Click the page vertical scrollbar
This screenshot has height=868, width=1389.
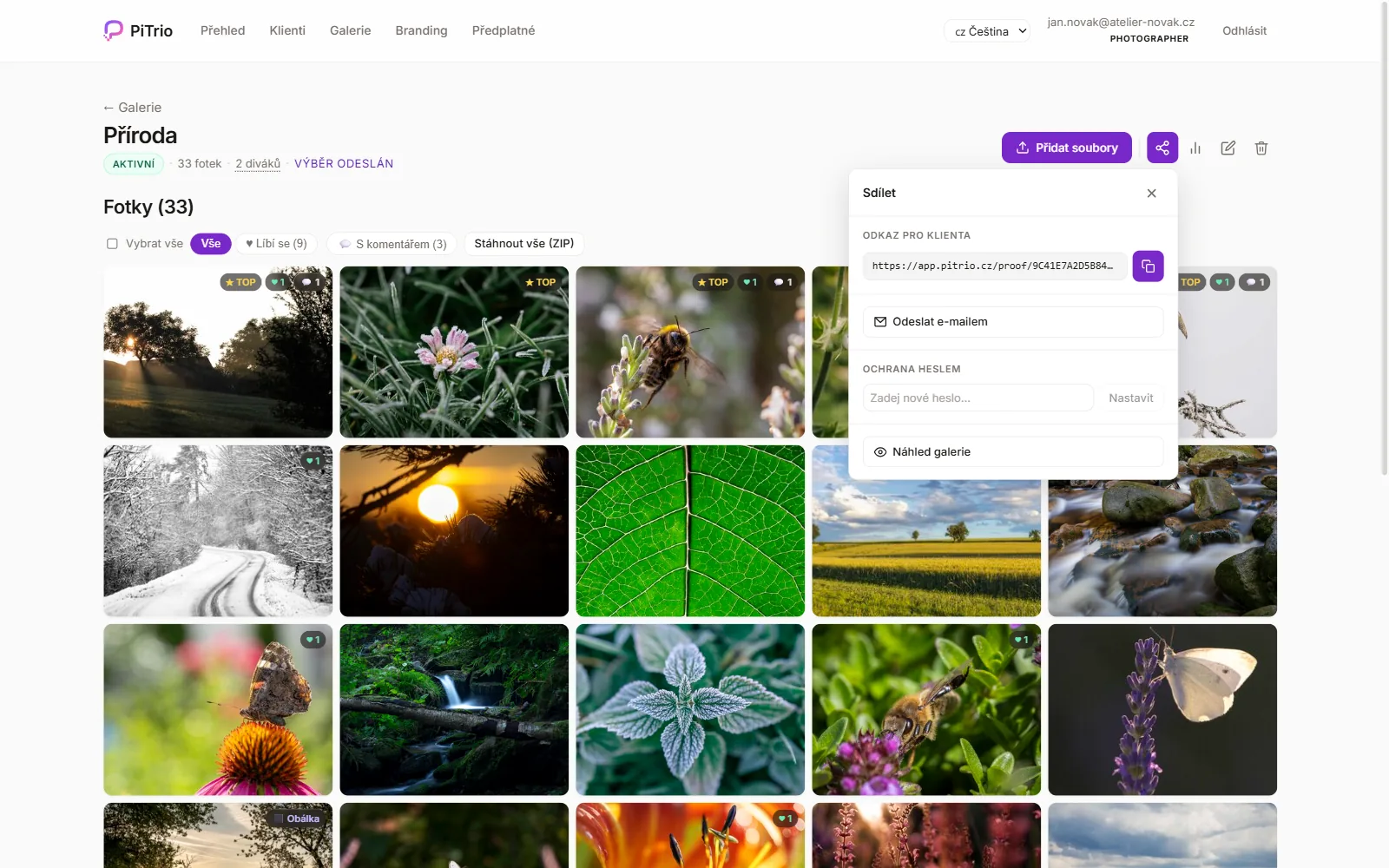(x=1384, y=239)
